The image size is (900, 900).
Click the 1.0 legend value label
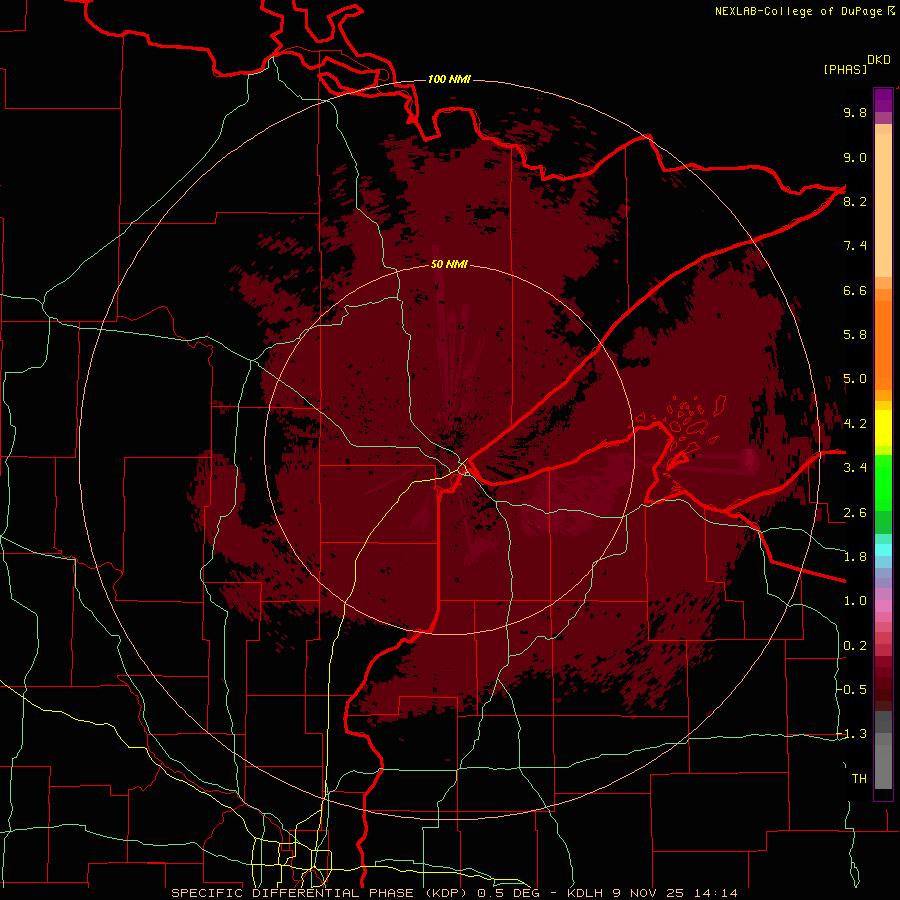(x=855, y=600)
